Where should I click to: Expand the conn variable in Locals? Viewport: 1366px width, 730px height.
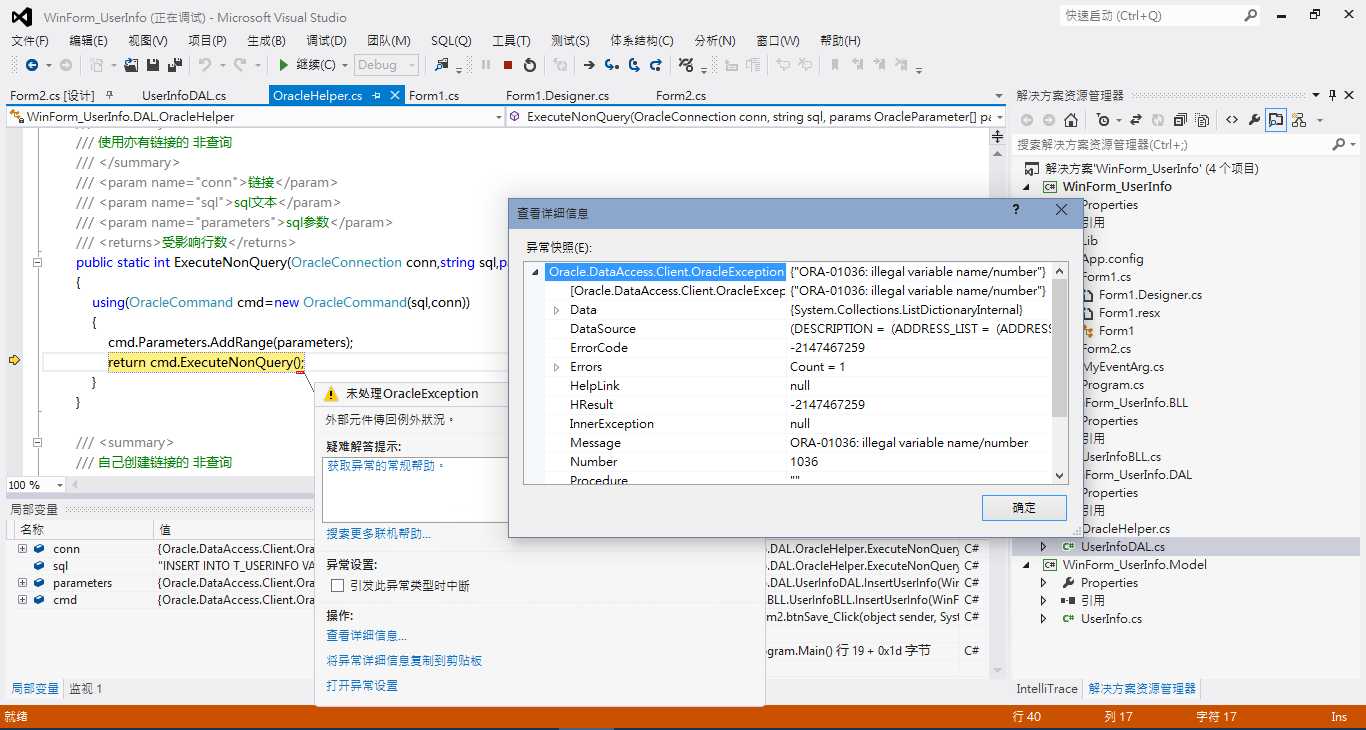coord(22,549)
